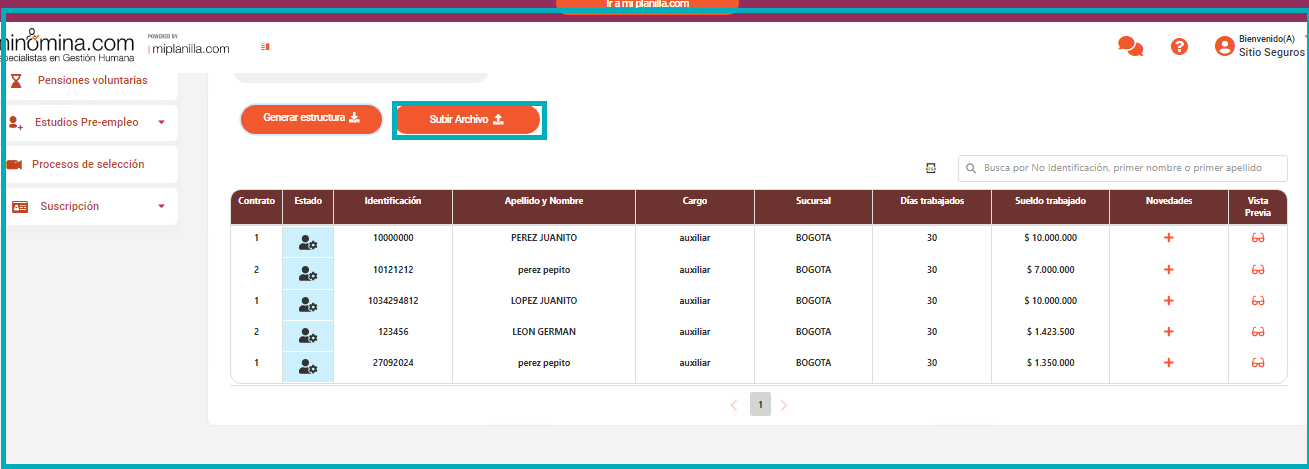The height and width of the screenshot is (469, 1309).
Task: Click the Subir Archivo button
Action: tap(467, 120)
